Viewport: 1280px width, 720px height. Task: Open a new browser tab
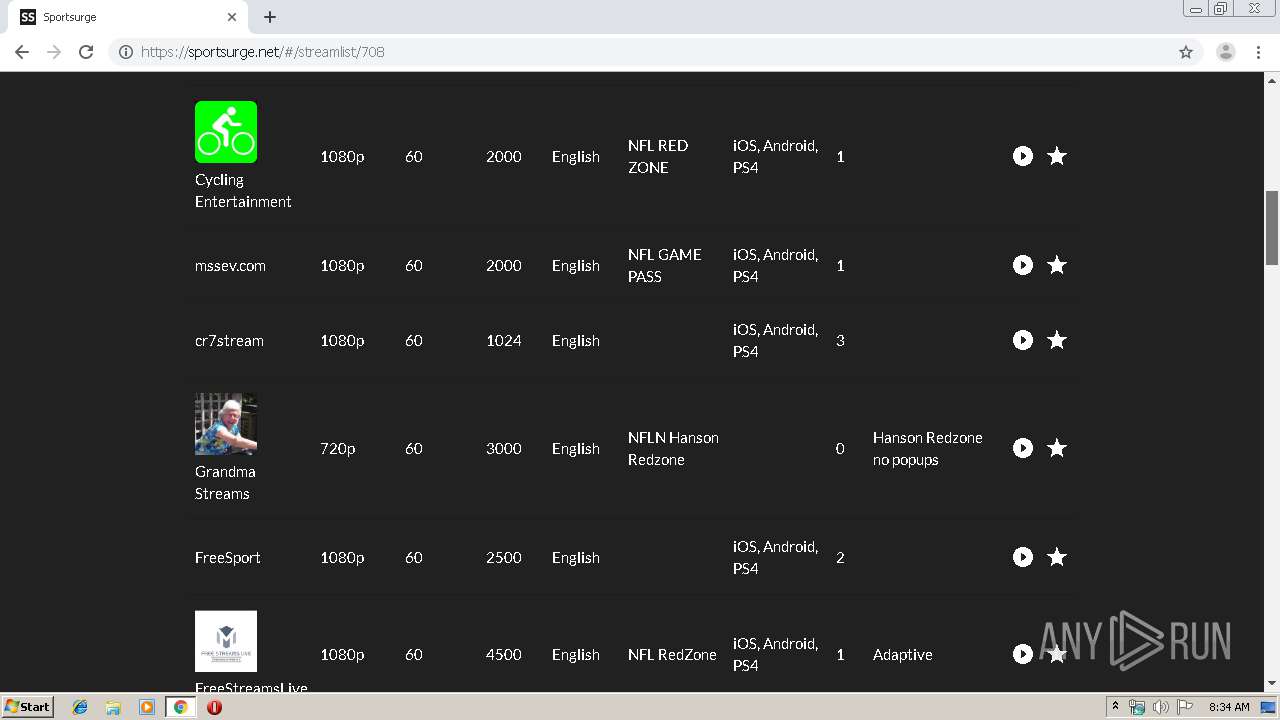(270, 17)
